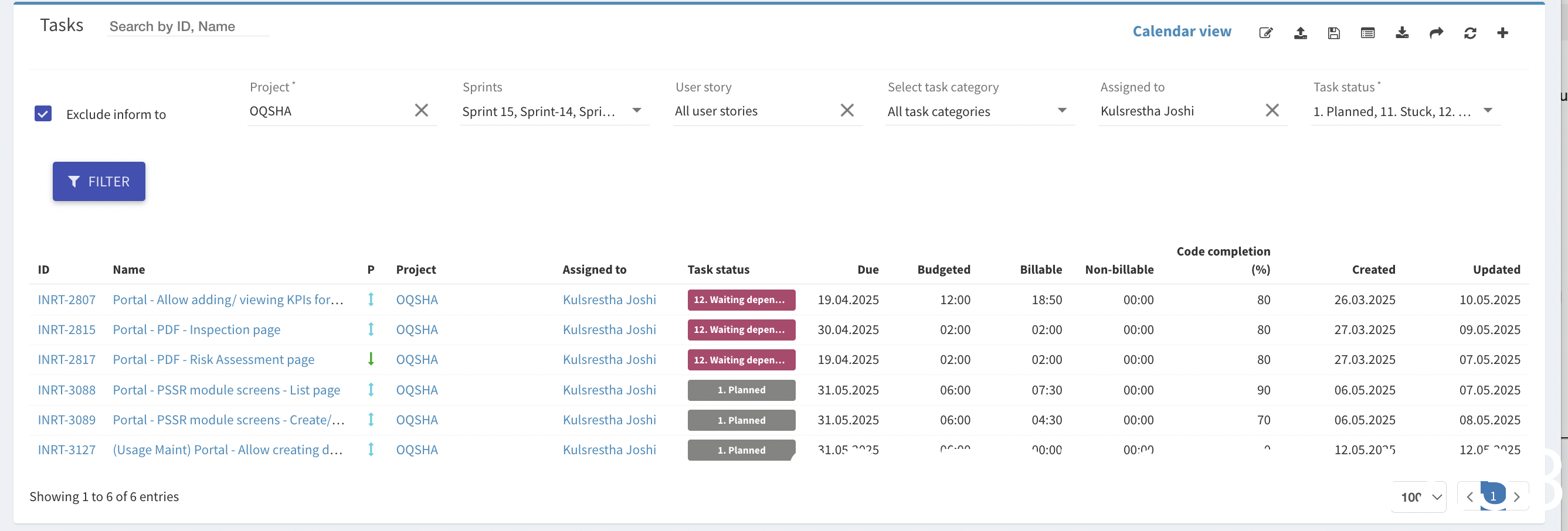Go to next page of results
1568x531 pixels.
click(1516, 497)
